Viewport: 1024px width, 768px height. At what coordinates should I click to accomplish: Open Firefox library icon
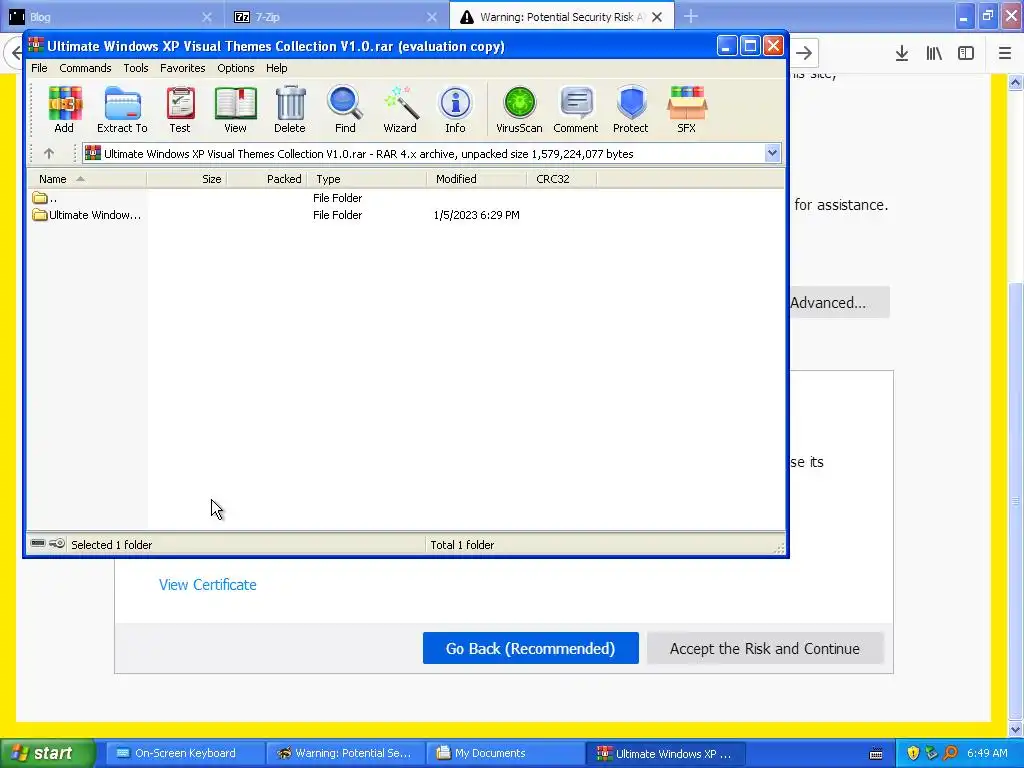934,54
